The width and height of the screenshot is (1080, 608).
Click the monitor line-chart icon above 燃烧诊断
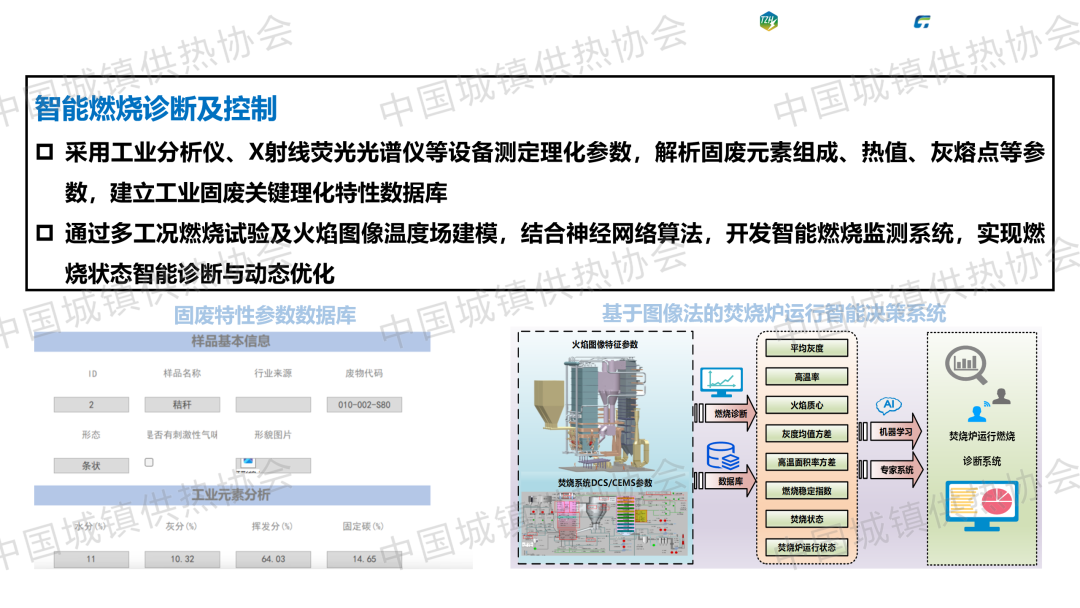click(x=720, y=381)
